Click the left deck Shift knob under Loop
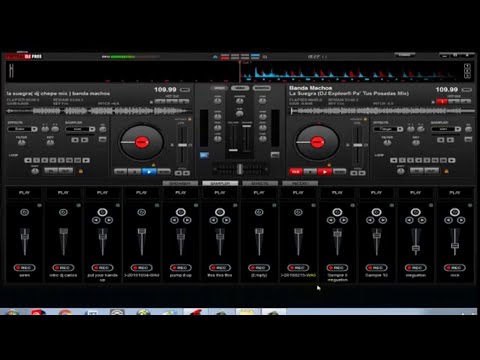 [35, 171]
